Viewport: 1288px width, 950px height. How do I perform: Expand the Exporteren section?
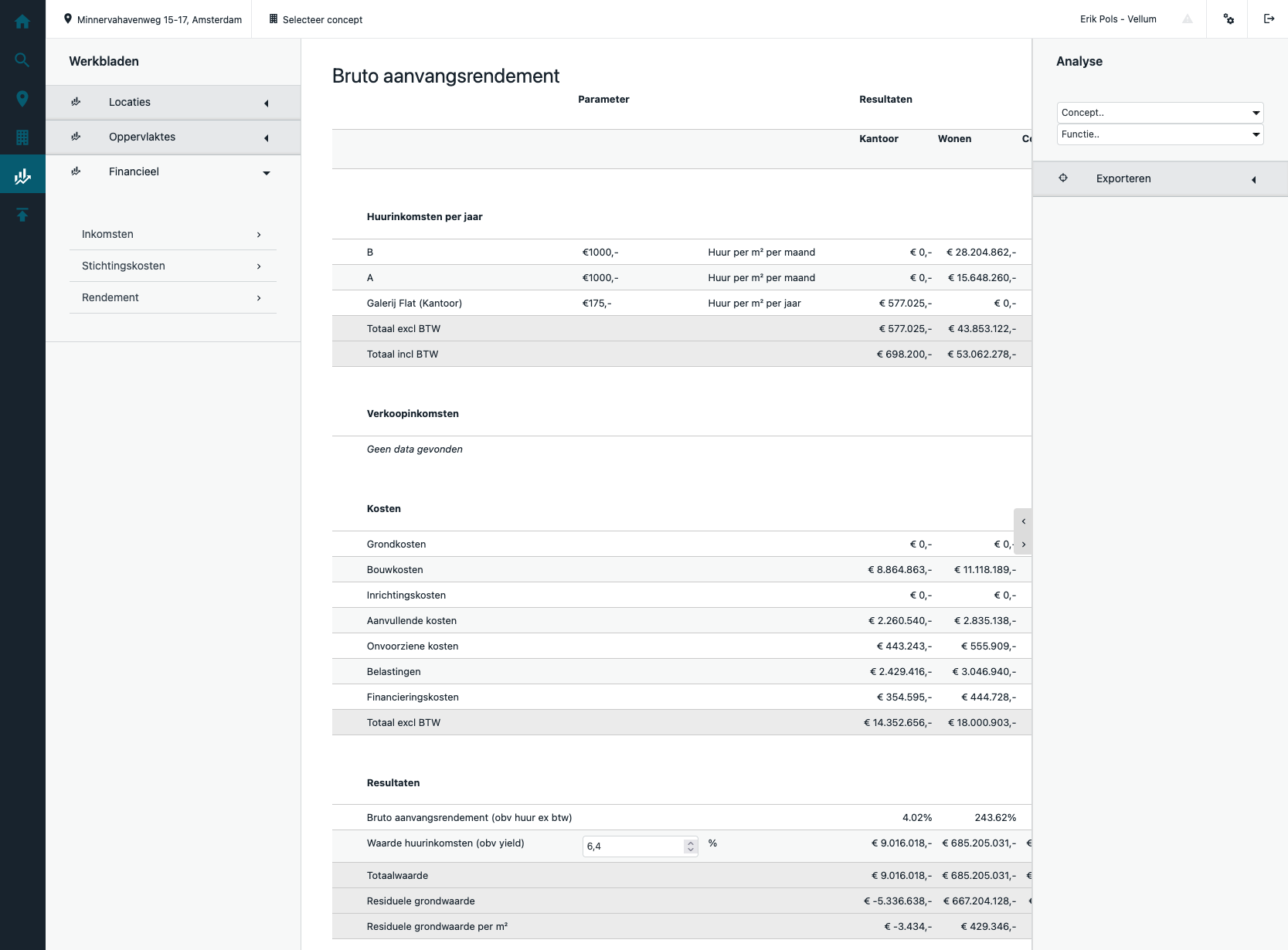[x=1159, y=179]
